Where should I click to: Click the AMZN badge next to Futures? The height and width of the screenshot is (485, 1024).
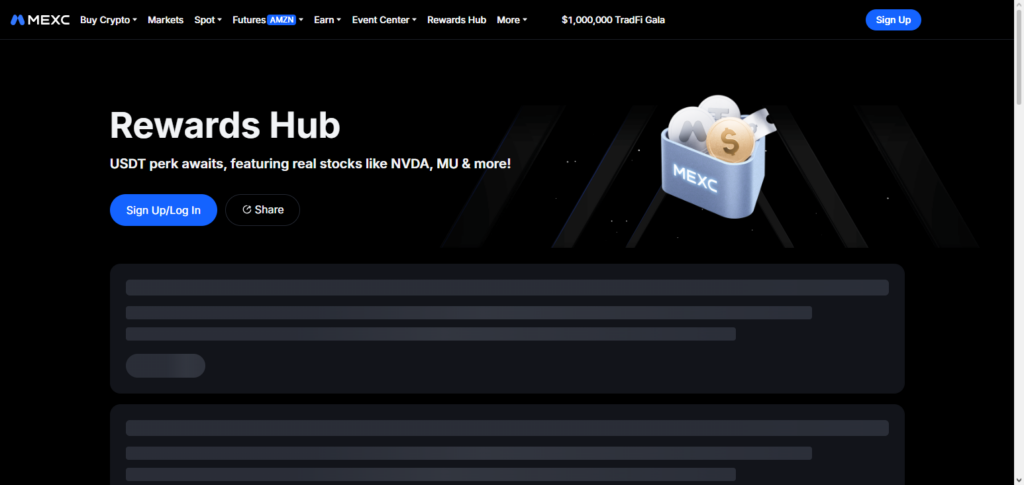pos(281,20)
